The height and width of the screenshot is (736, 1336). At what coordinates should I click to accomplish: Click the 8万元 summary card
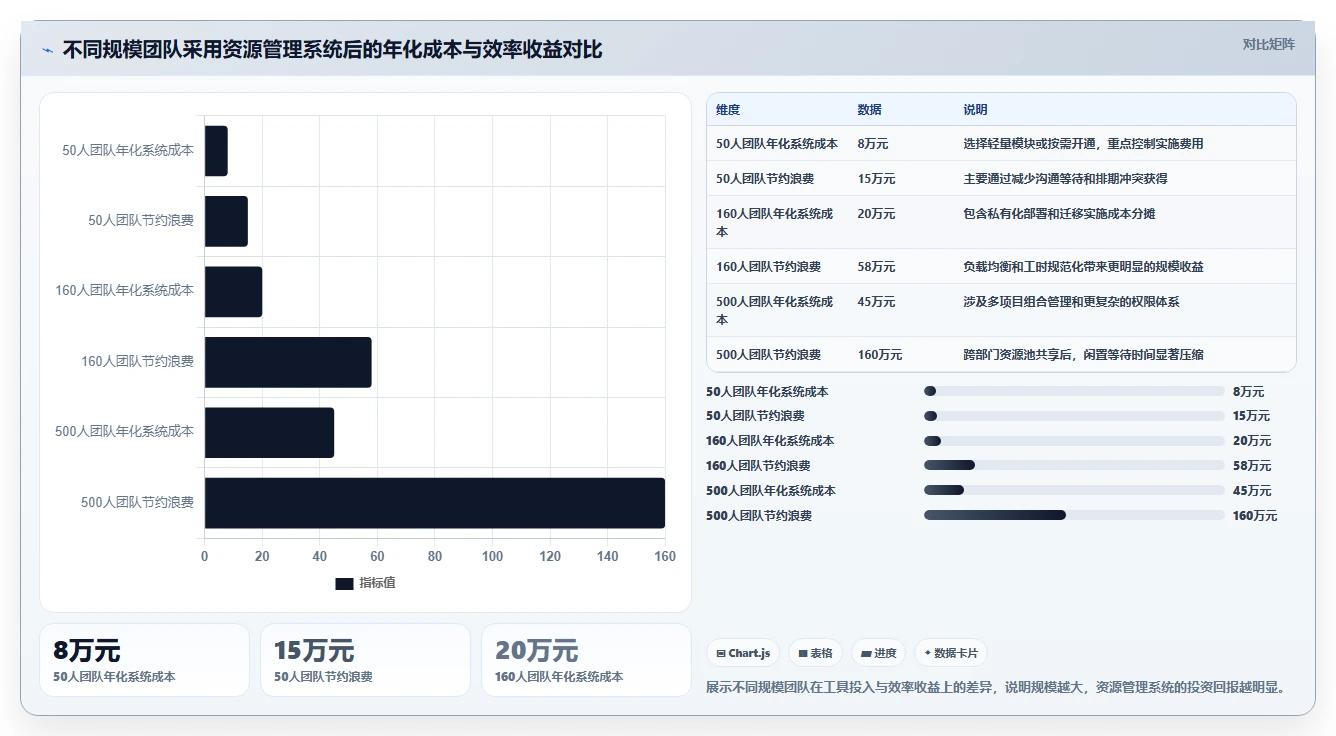pyautogui.click(x=144, y=660)
